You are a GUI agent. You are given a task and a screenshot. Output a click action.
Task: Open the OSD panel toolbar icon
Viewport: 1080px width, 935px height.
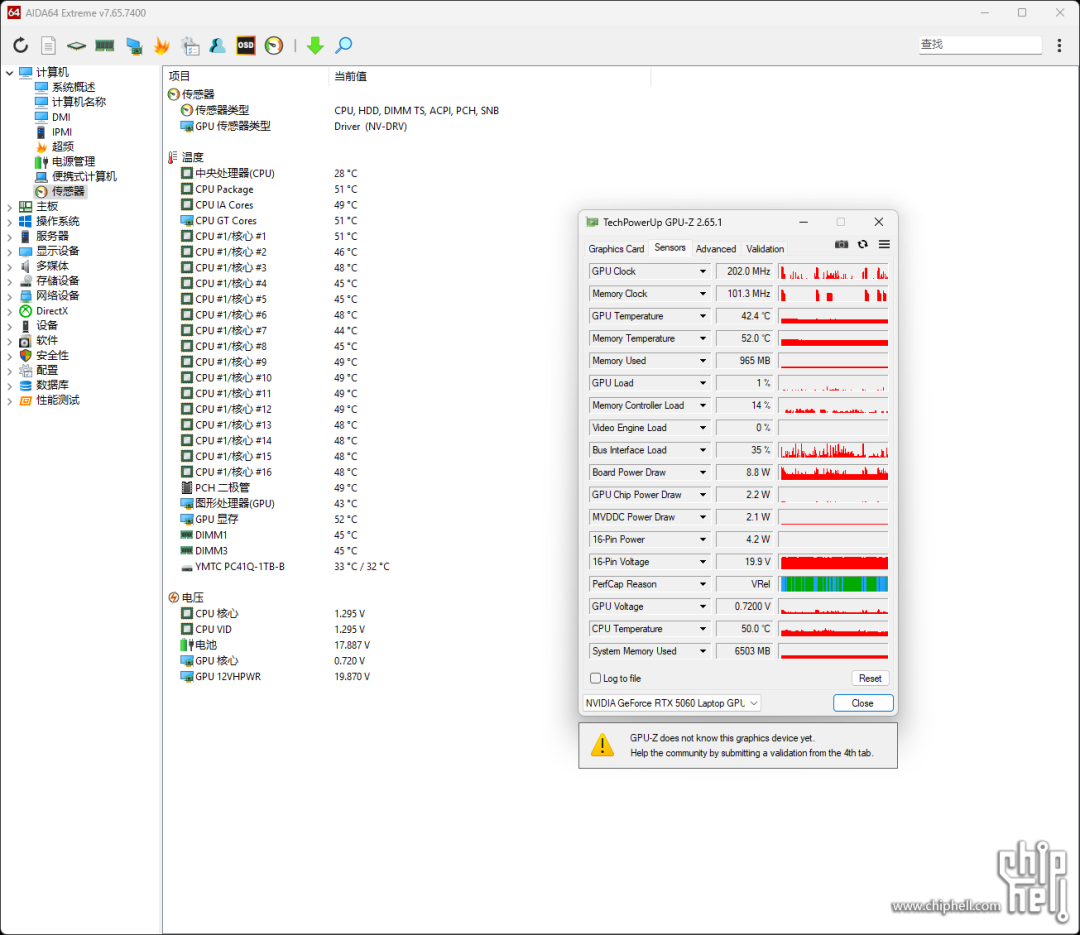(x=246, y=45)
